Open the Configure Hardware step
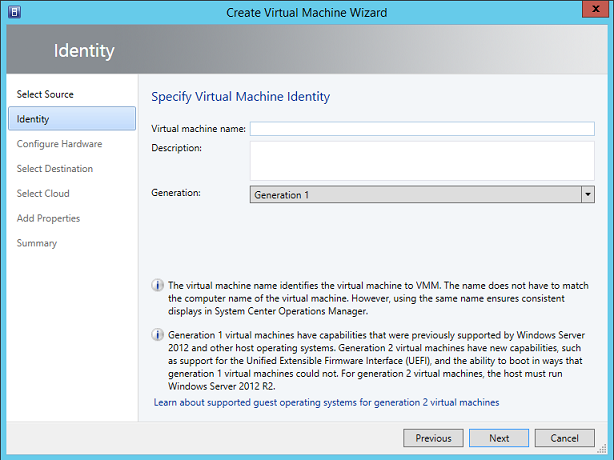 tap(59, 144)
